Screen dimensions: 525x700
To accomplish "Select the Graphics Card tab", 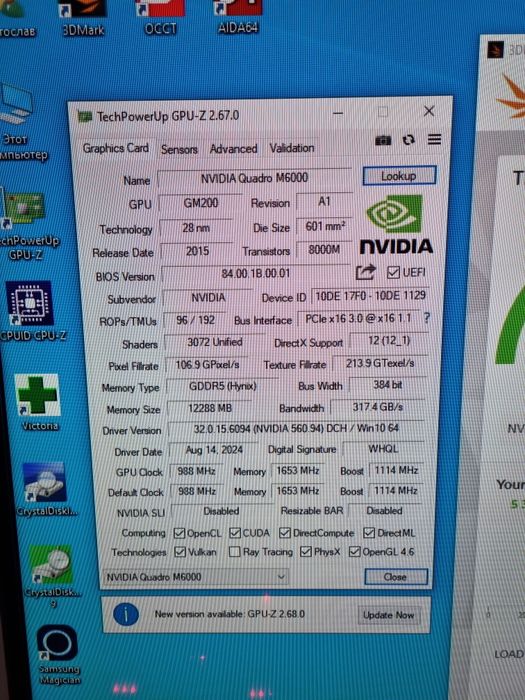I will pos(116,148).
